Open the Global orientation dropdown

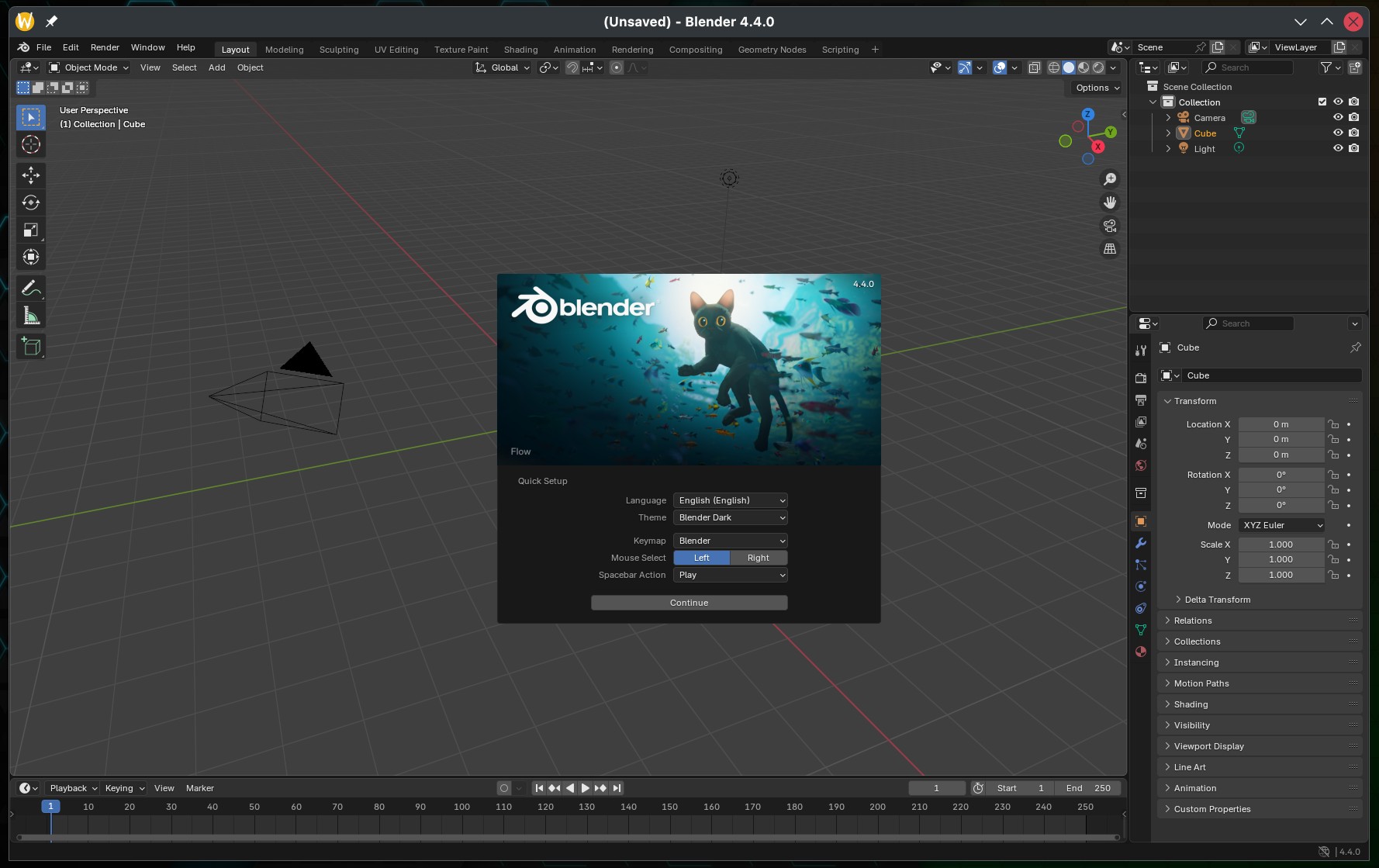[503, 67]
